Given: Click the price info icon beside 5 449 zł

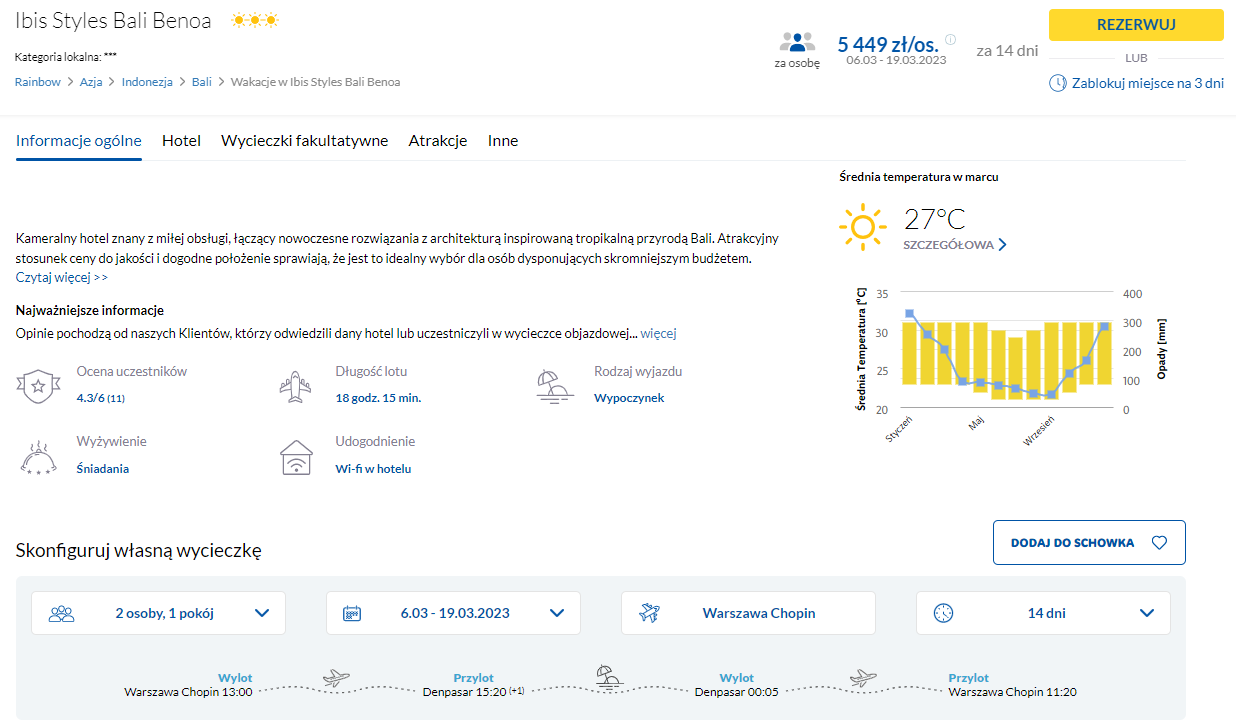Looking at the screenshot, I should 950,40.
